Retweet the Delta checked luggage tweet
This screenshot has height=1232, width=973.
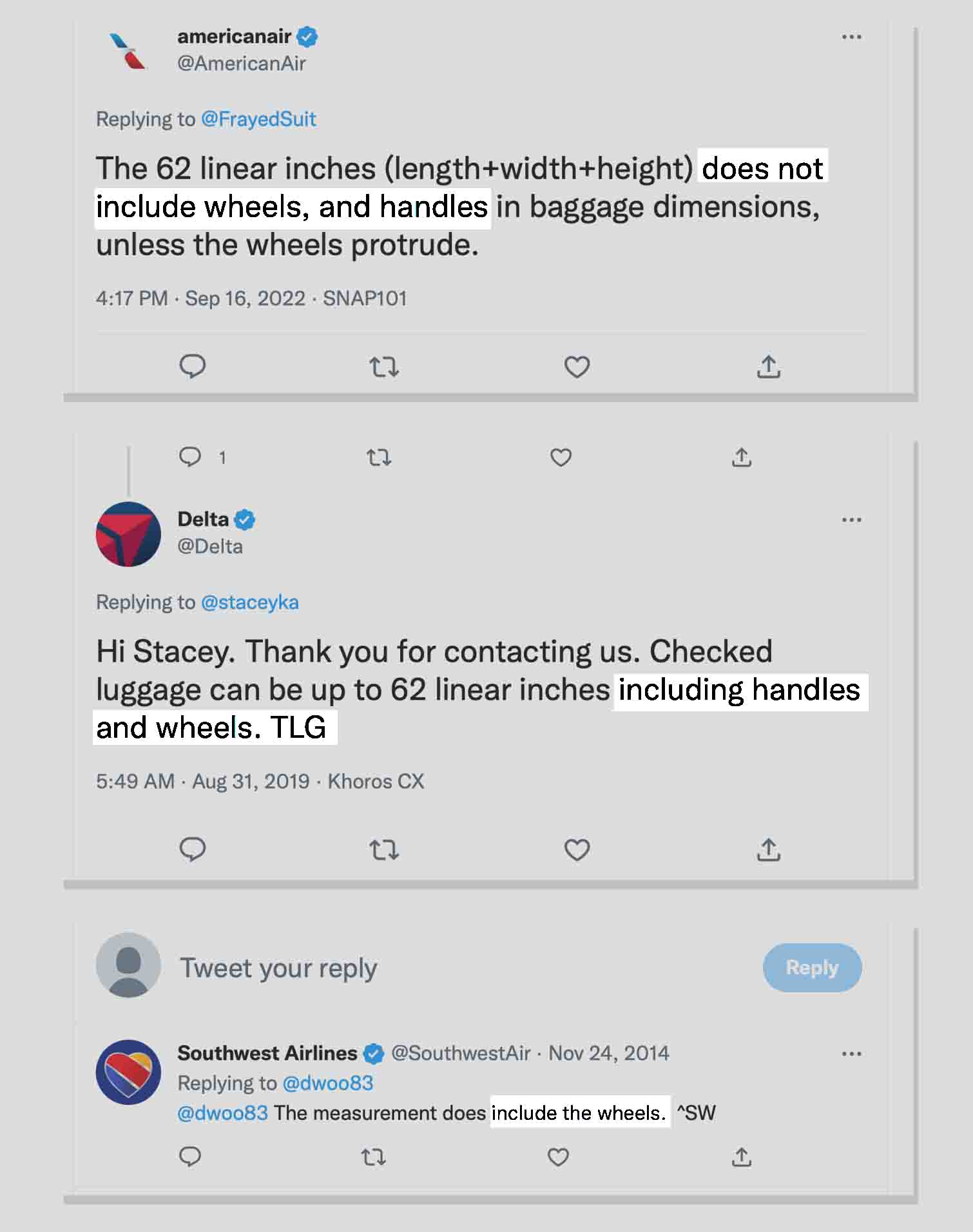[x=384, y=850]
